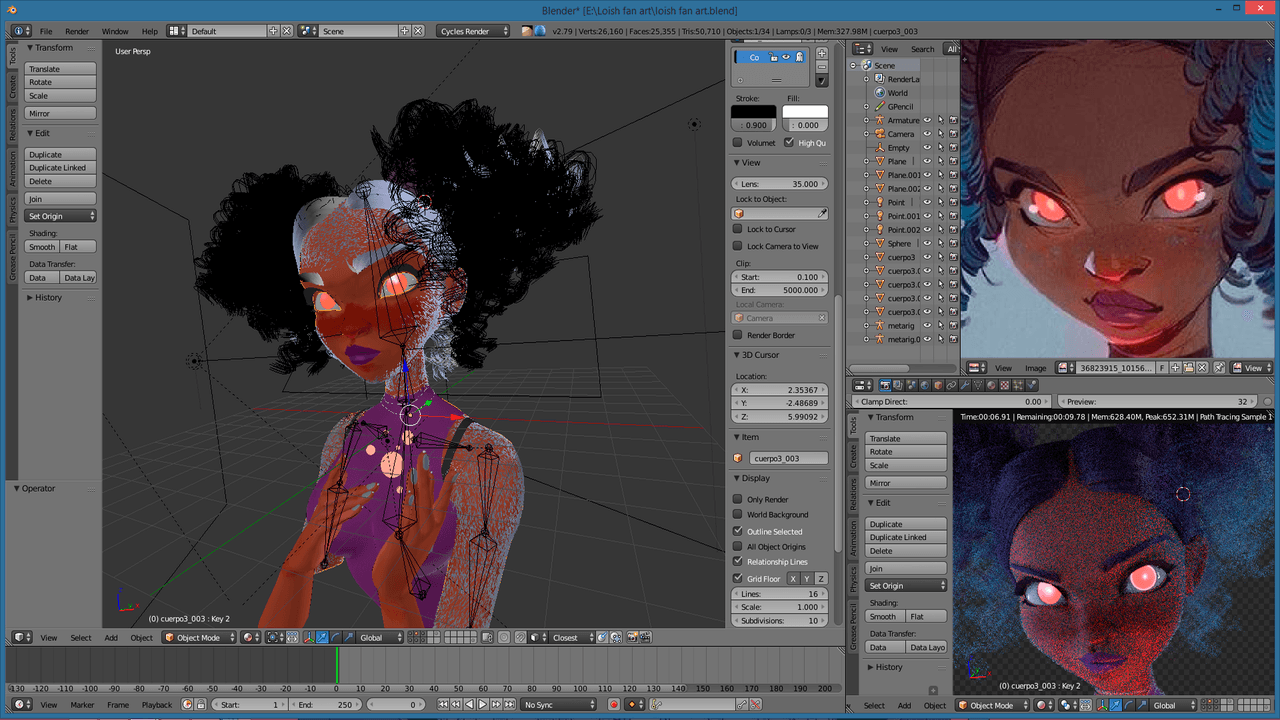Click the Lens 35.000 value slider
This screenshot has height=720, width=1280.
tap(780, 184)
